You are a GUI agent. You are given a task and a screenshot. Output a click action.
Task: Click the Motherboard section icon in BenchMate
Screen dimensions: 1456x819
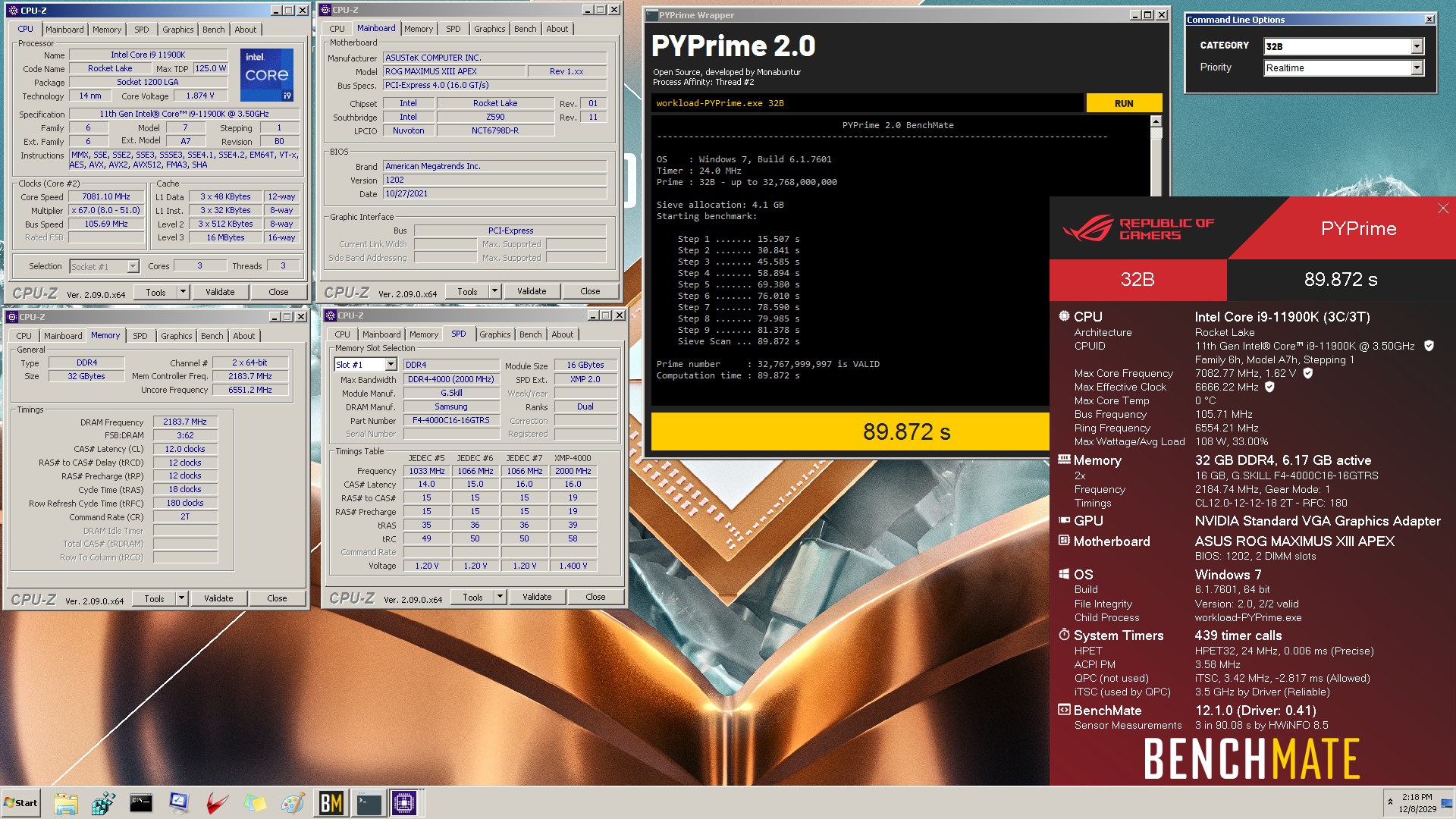pyautogui.click(x=1064, y=541)
